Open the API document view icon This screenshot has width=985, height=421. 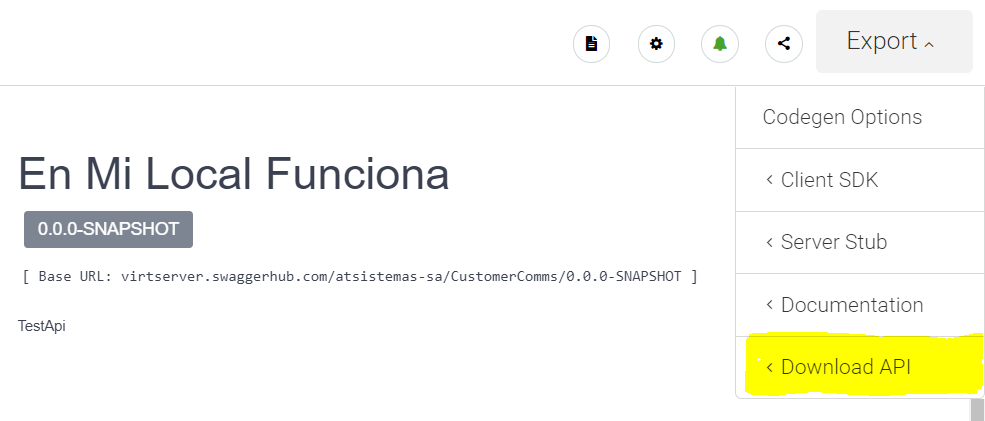(x=591, y=44)
